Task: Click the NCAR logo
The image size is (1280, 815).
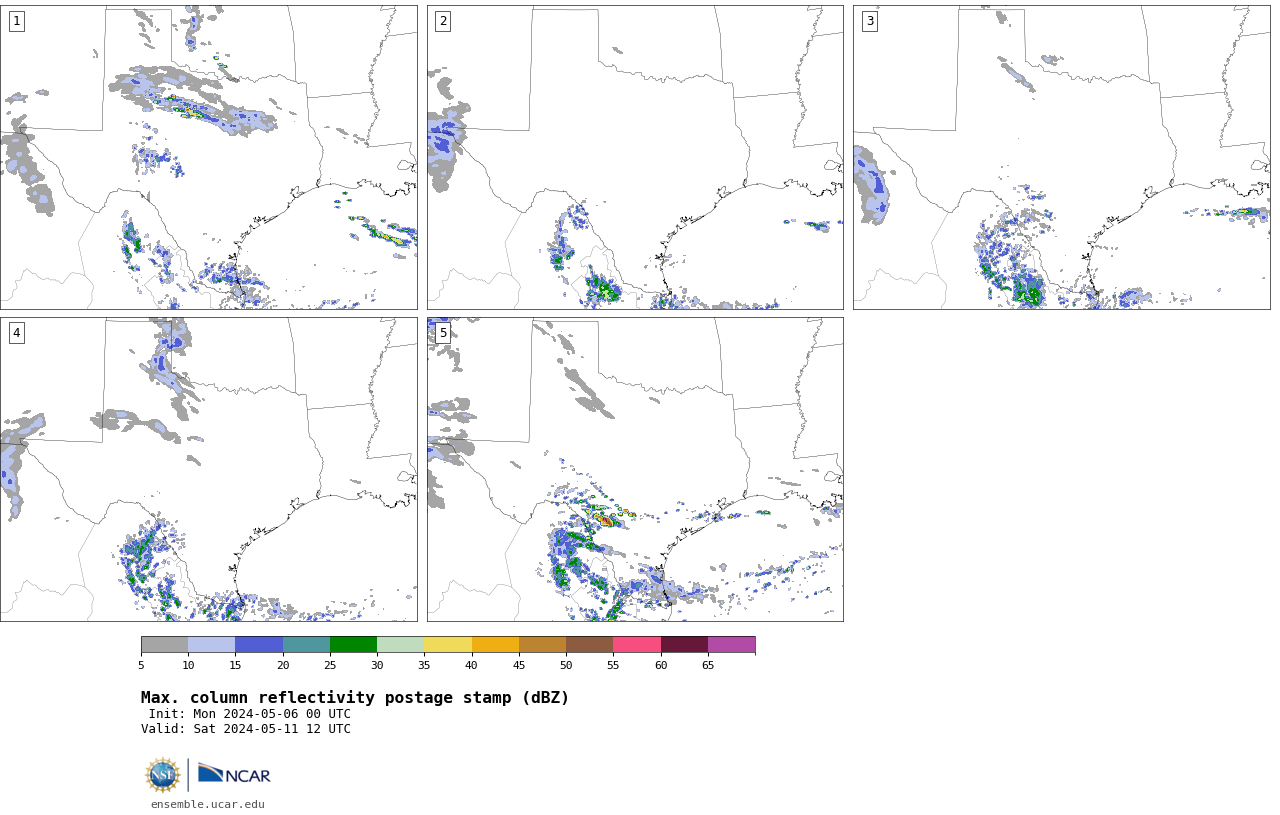Action: click(x=234, y=774)
